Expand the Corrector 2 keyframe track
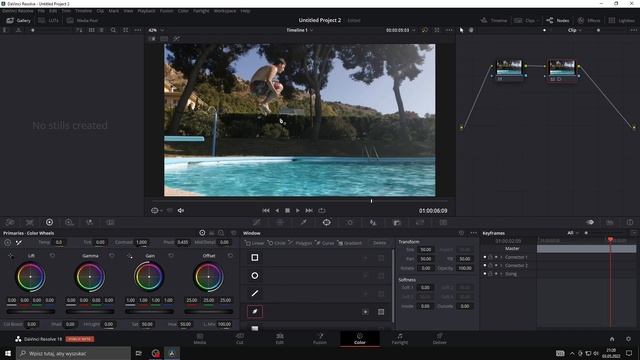640x360 pixels. [501, 265]
